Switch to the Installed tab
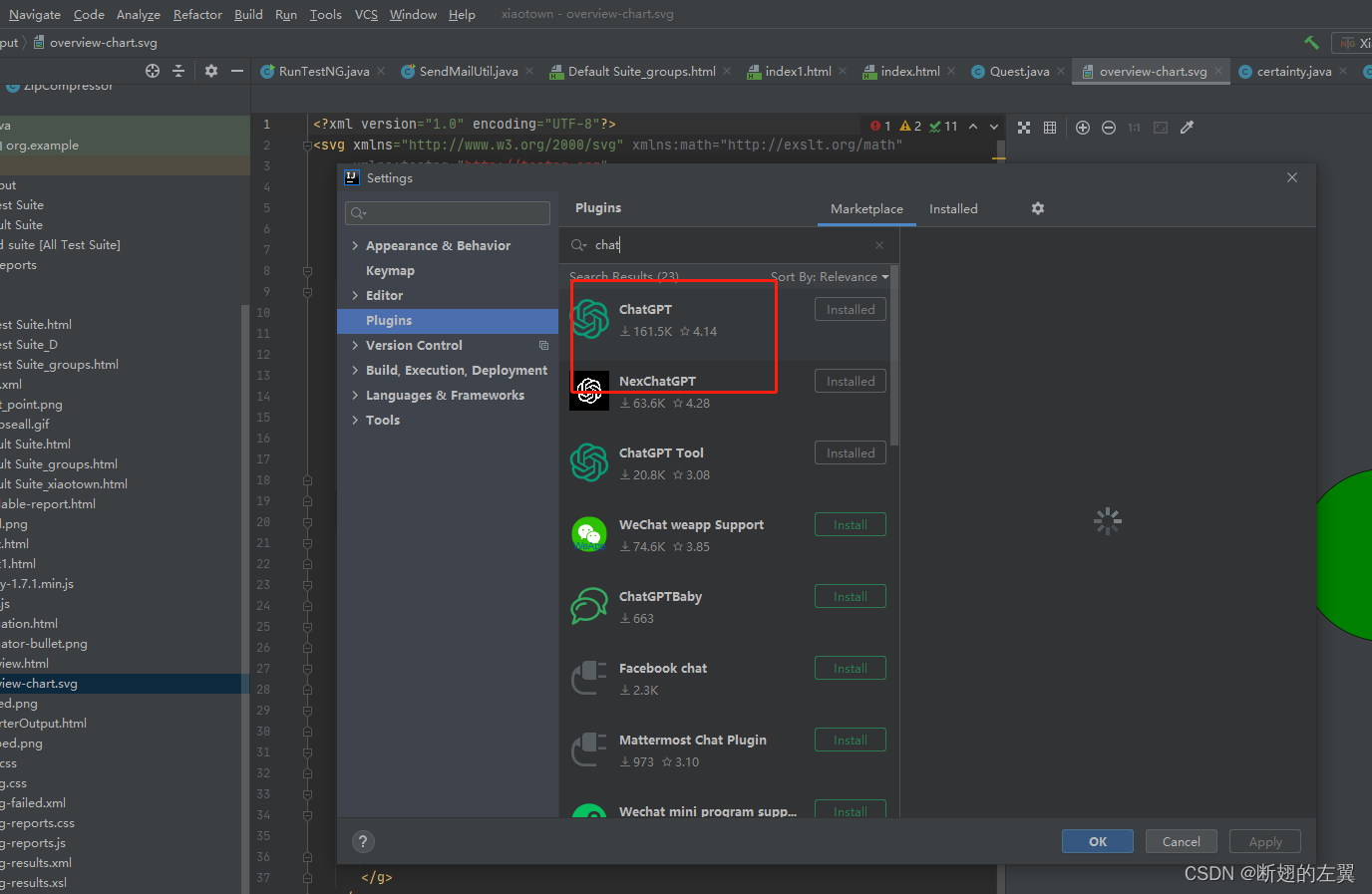This screenshot has height=894, width=1372. 953,208
